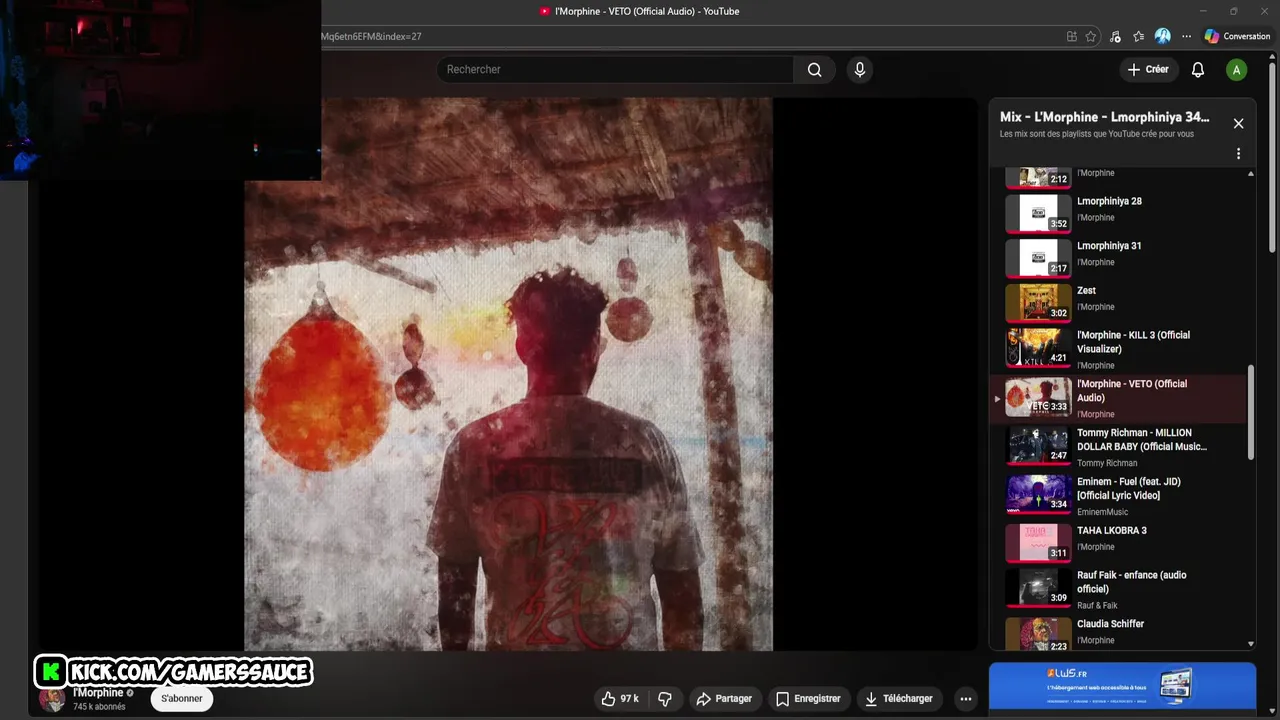The height and width of the screenshot is (720, 1280).
Task: Click the playlist scrollbar down arrow
Action: tap(1251, 645)
